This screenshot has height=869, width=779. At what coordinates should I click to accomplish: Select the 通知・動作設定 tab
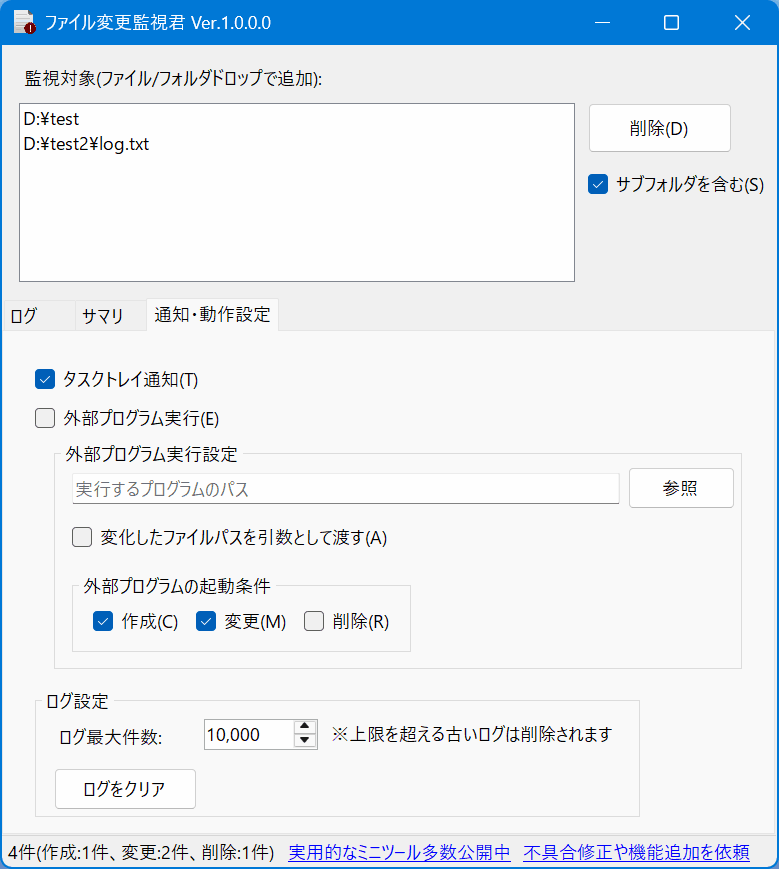tap(212, 315)
